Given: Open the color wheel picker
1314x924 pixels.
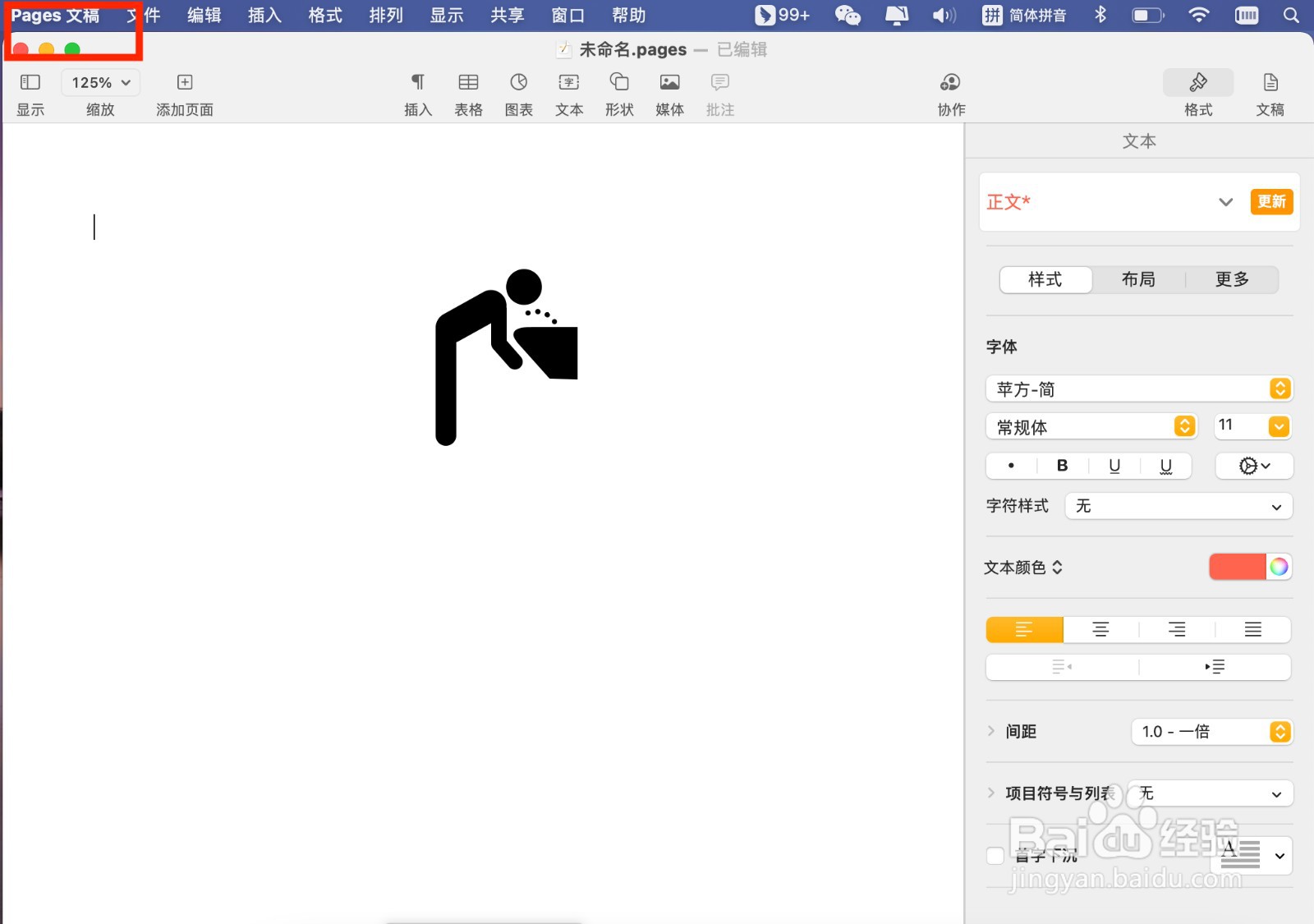Looking at the screenshot, I should [1279, 567].
